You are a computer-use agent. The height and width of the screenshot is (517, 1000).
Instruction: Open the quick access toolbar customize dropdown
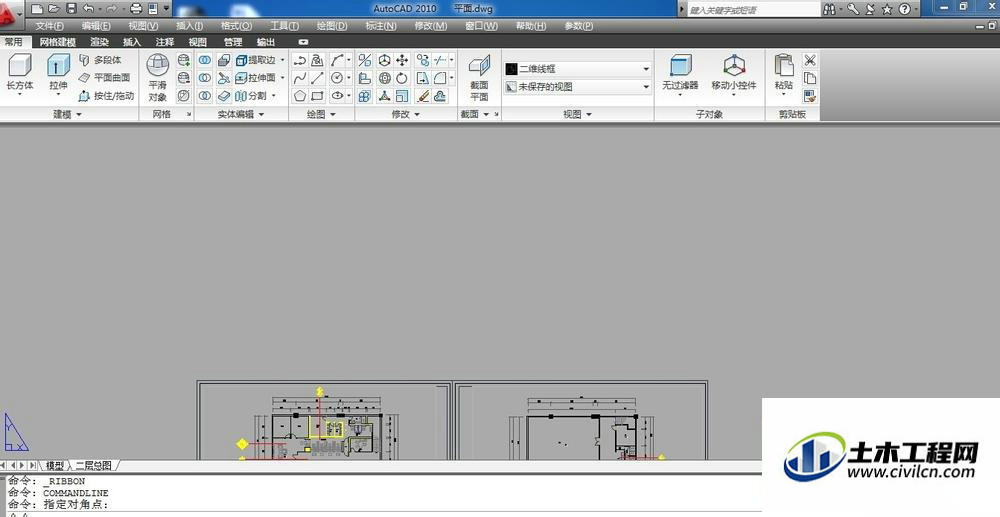click(x=166, y=9)
